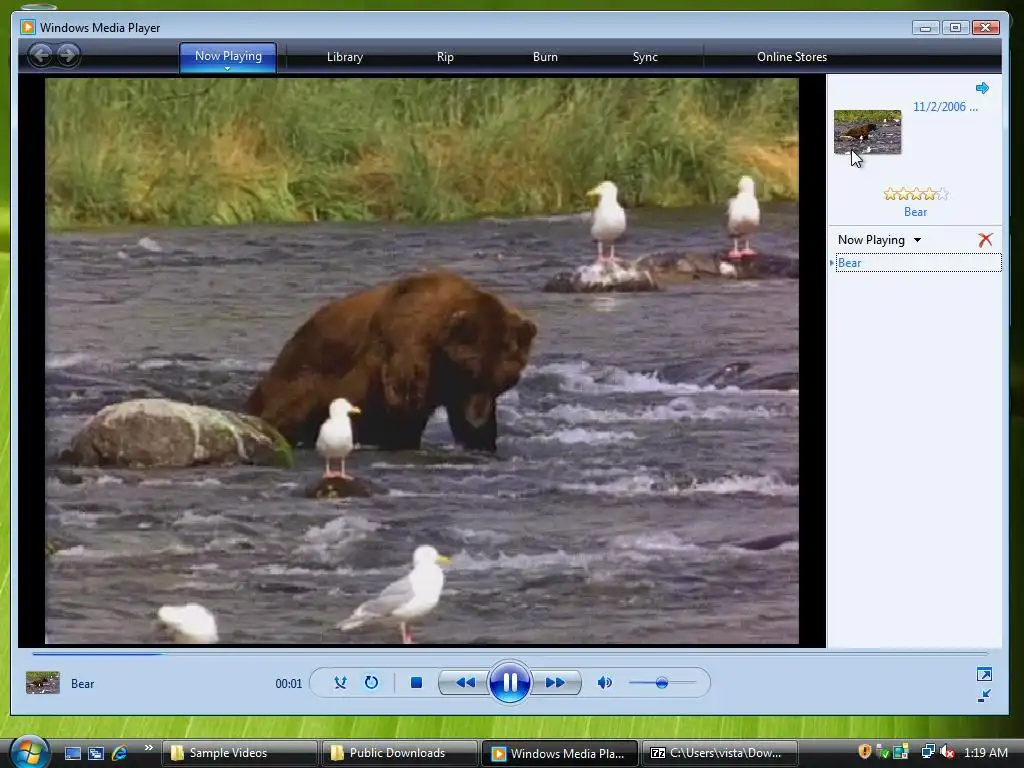Set rating with the star rating
The height and width of the screenshot is (768, 1024).
coord(916,194)
